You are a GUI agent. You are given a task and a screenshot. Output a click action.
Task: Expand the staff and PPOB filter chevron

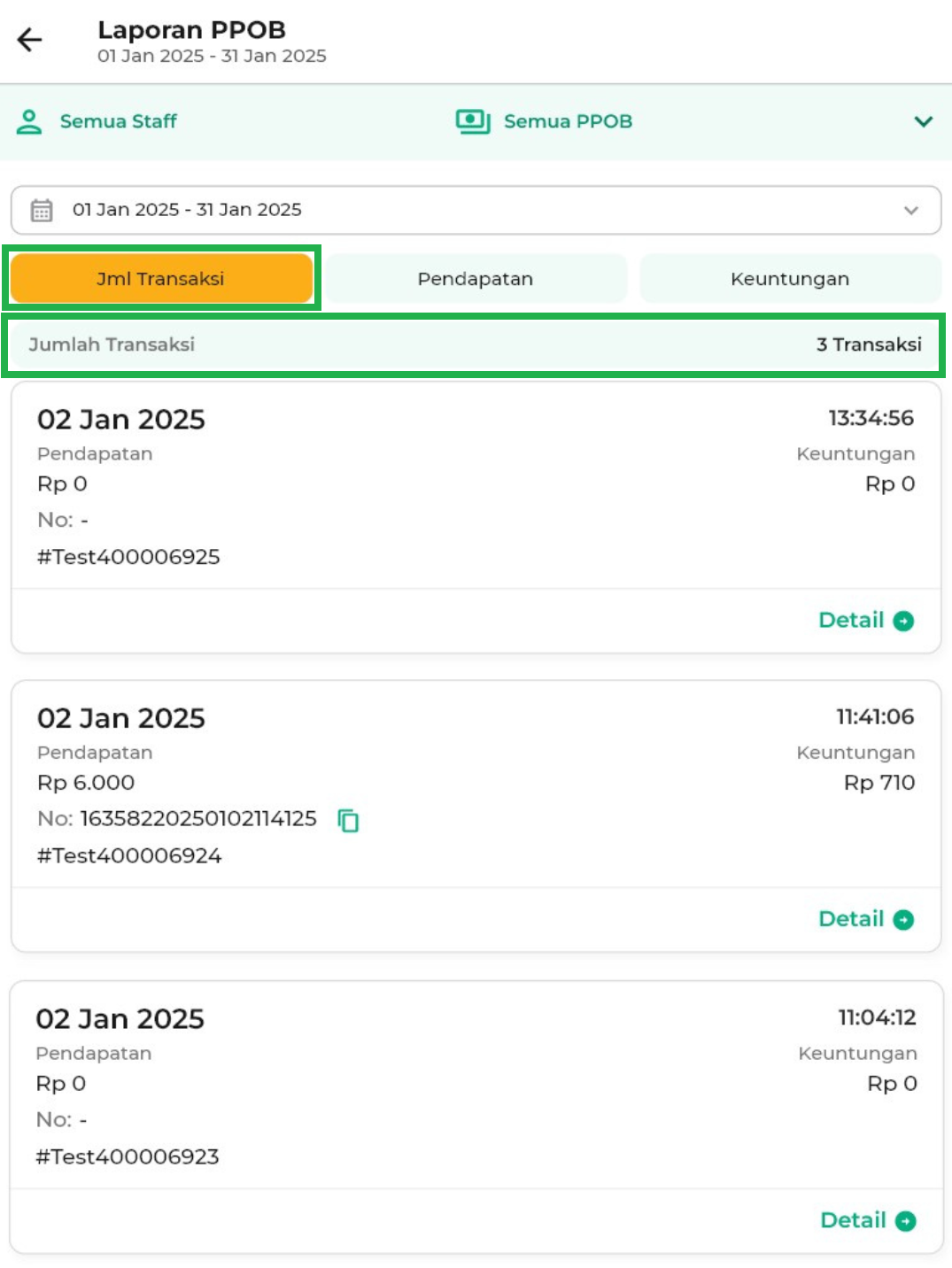tap(923, 122)
